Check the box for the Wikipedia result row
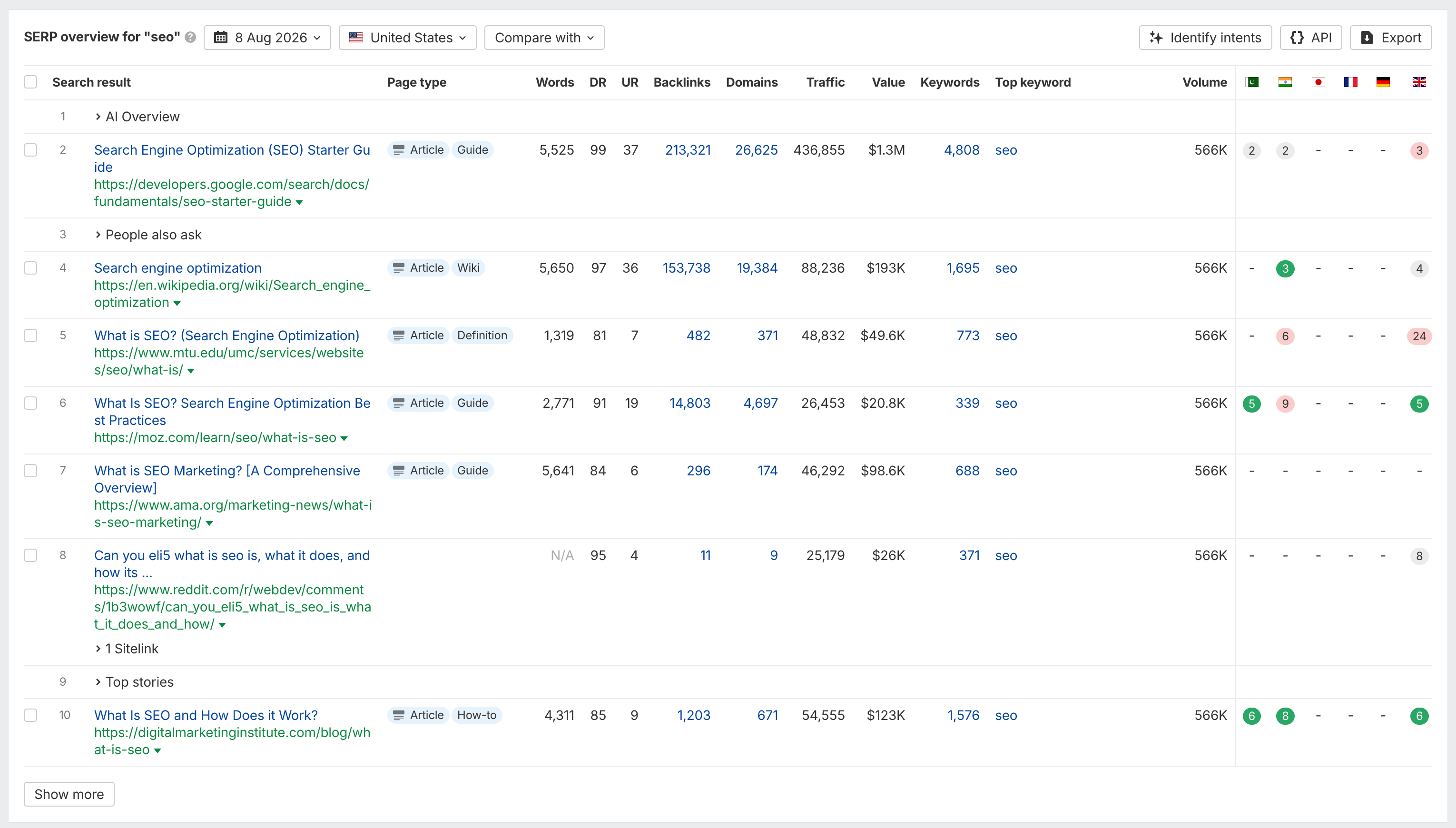The image size is (1456, 828). (x=31, y=268)
